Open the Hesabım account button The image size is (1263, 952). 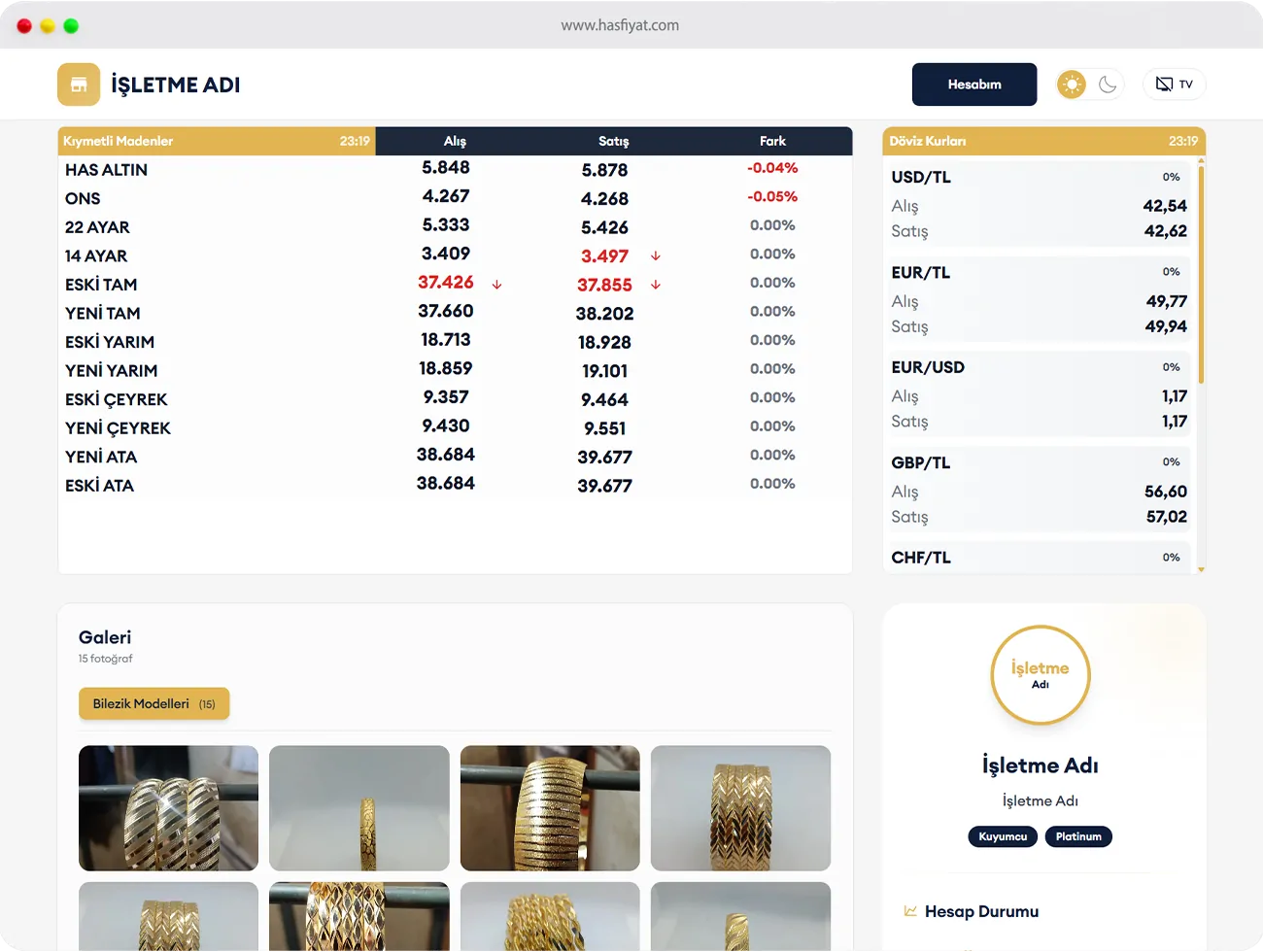coord(974,85)
